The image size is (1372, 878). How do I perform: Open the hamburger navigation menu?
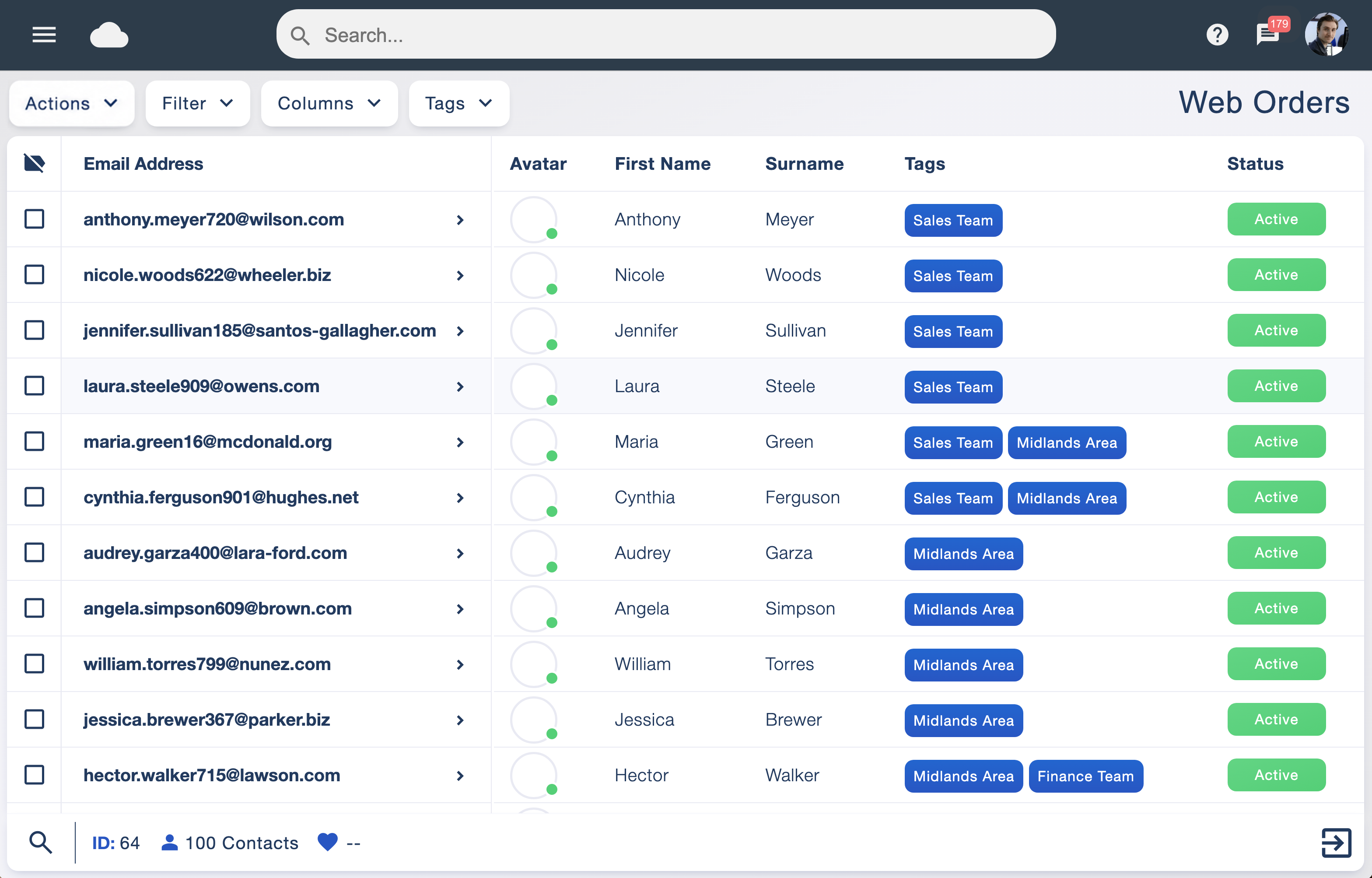[x=44, y=35]
